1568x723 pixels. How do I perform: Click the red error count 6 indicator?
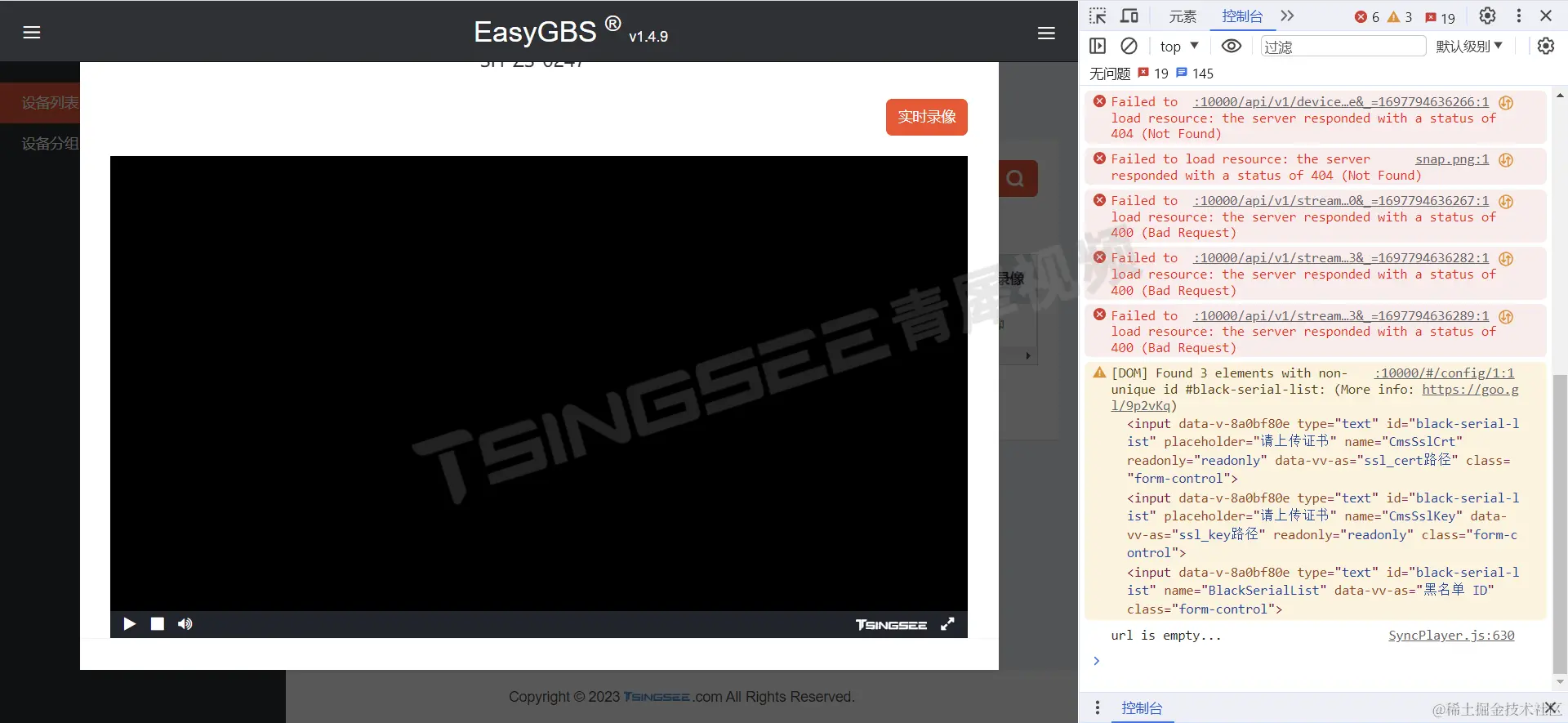(1367, 17)
